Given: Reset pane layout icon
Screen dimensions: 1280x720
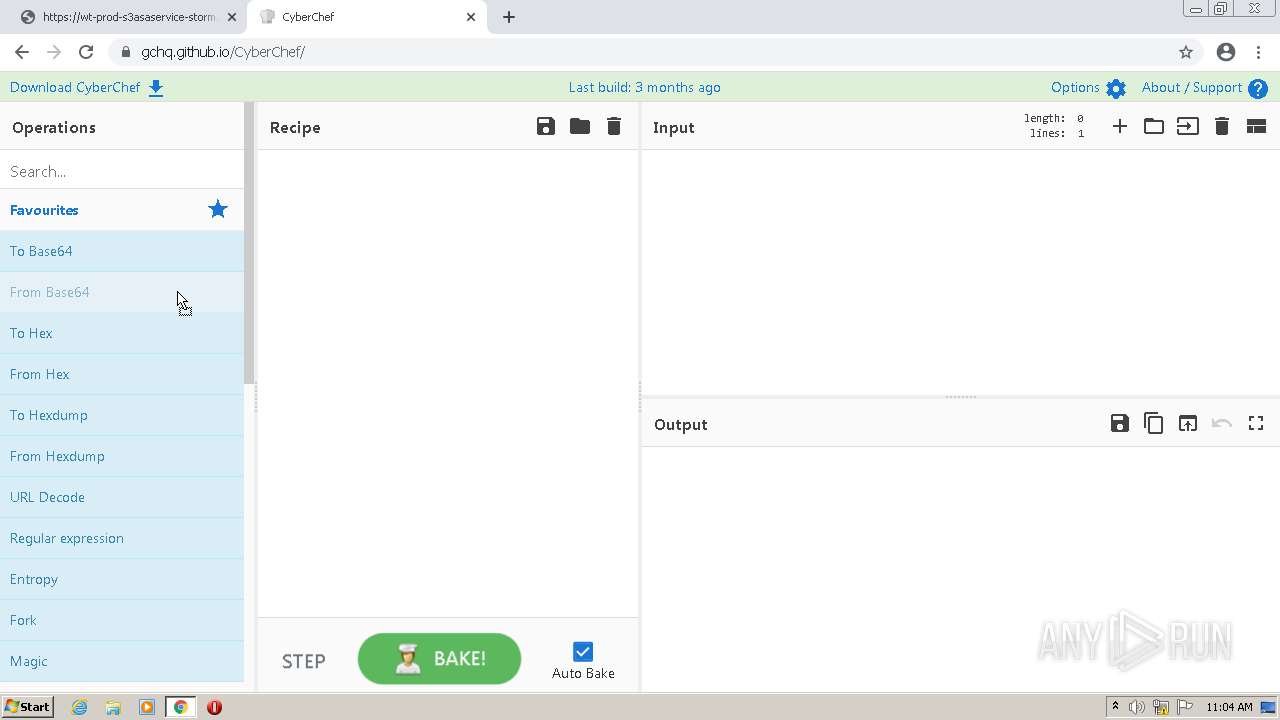Looking at the screenshot, I should pos(1256,126).
